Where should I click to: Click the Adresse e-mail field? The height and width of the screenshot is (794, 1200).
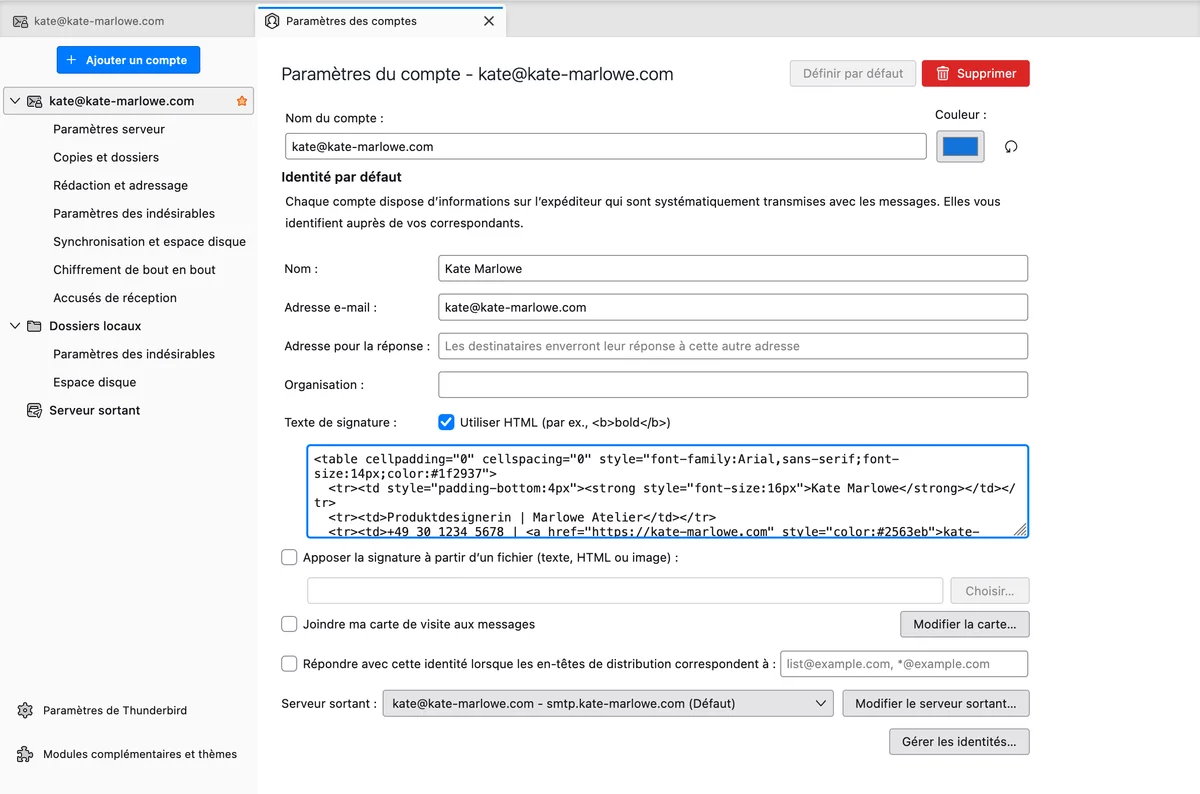coord(733,307)
